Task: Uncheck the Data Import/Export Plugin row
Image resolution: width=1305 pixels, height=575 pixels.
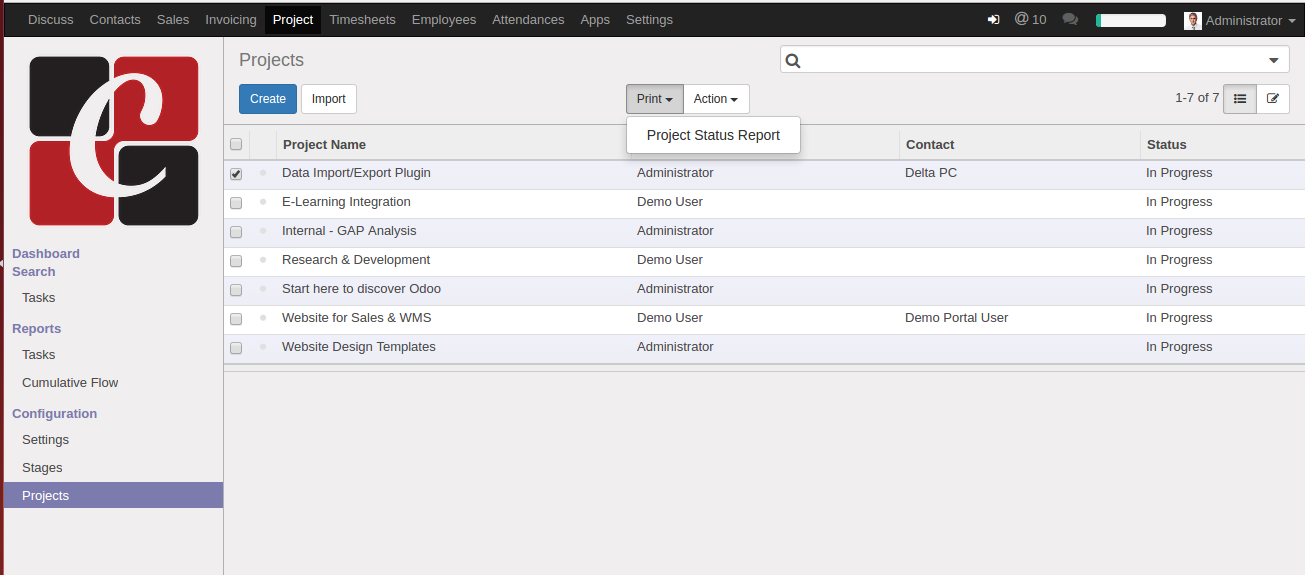Action: click(x=236, y=174)
